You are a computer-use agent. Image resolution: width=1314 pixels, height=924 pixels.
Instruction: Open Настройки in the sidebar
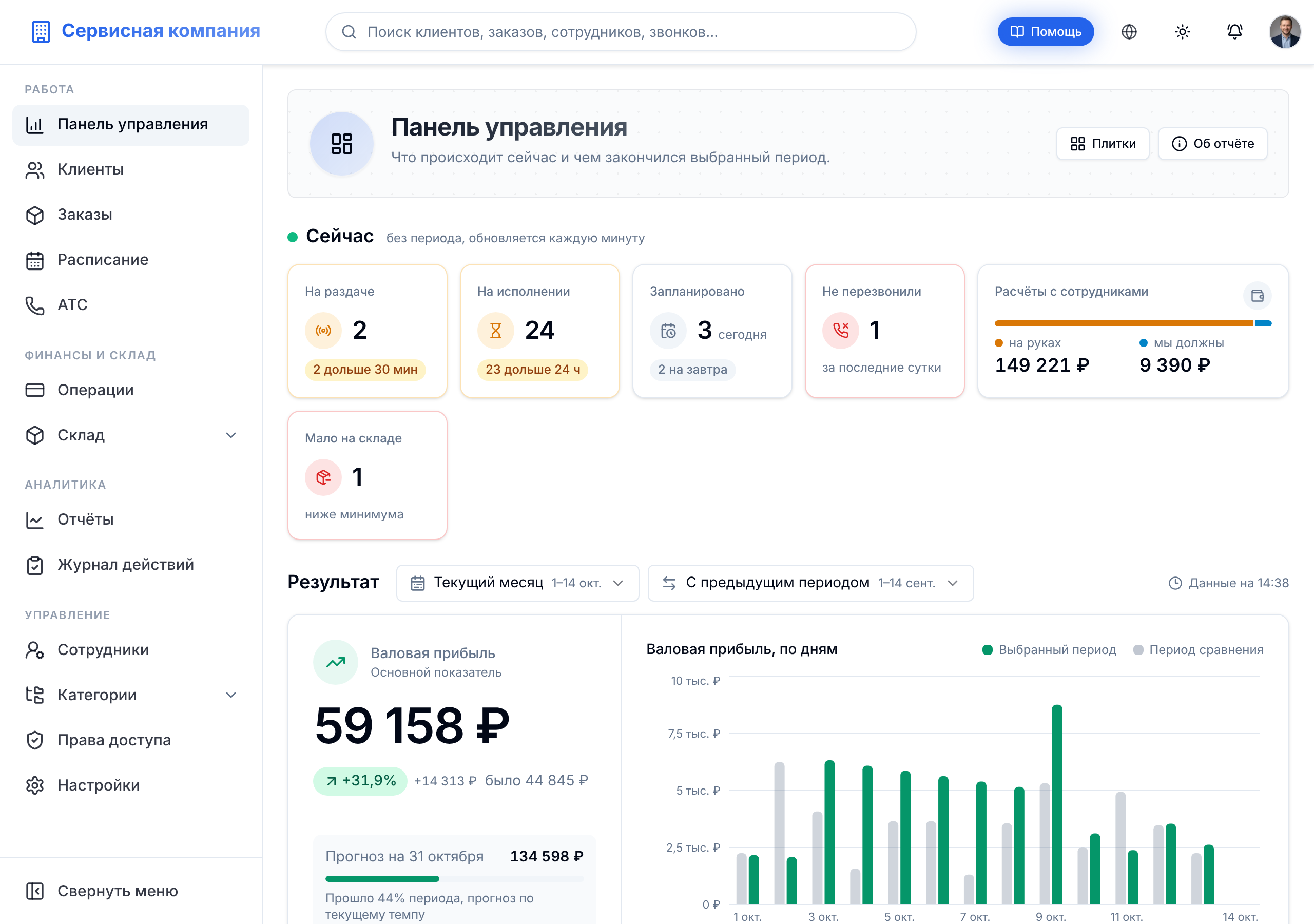click(x=130, y=785)
